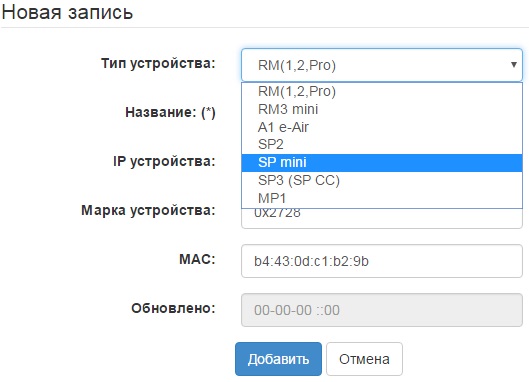Click the Тип устройства label
Image resolution: width=529 pixels, height=382 pixels.
[x=158, y=63]
